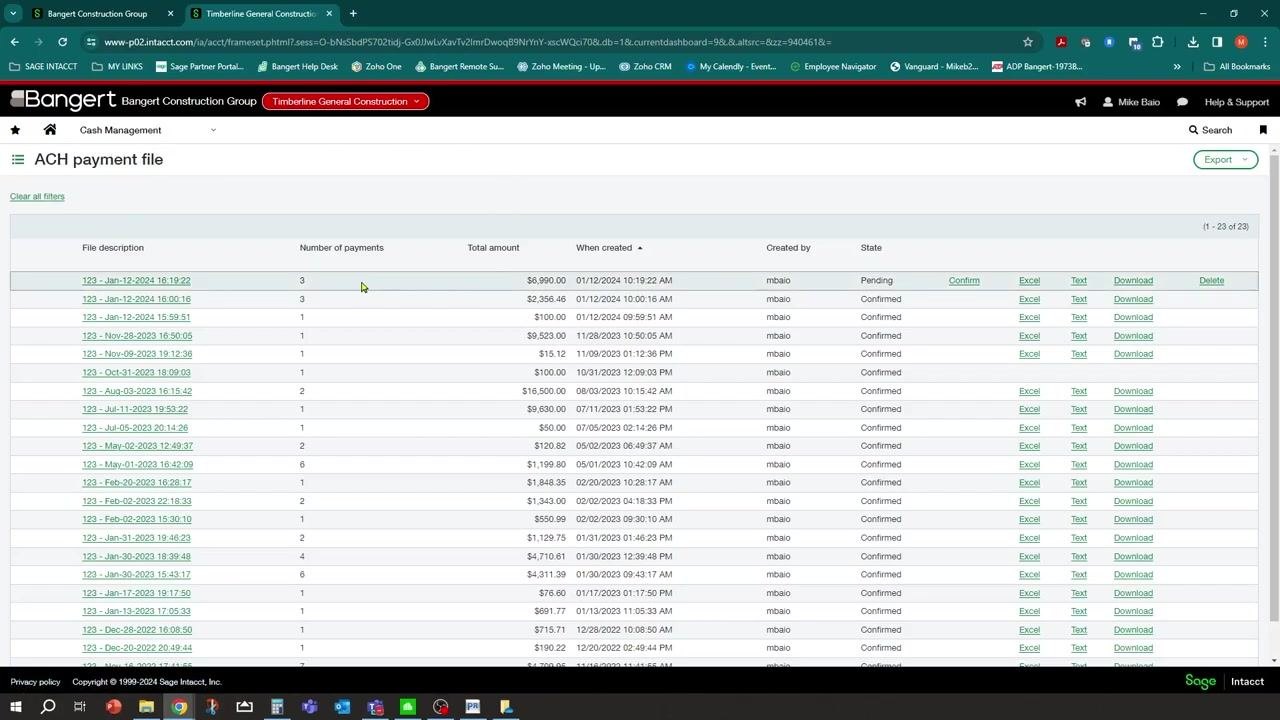Expand the Export dropdown button
Screen dimensions: 1280x720
[x=1225, y=160]
